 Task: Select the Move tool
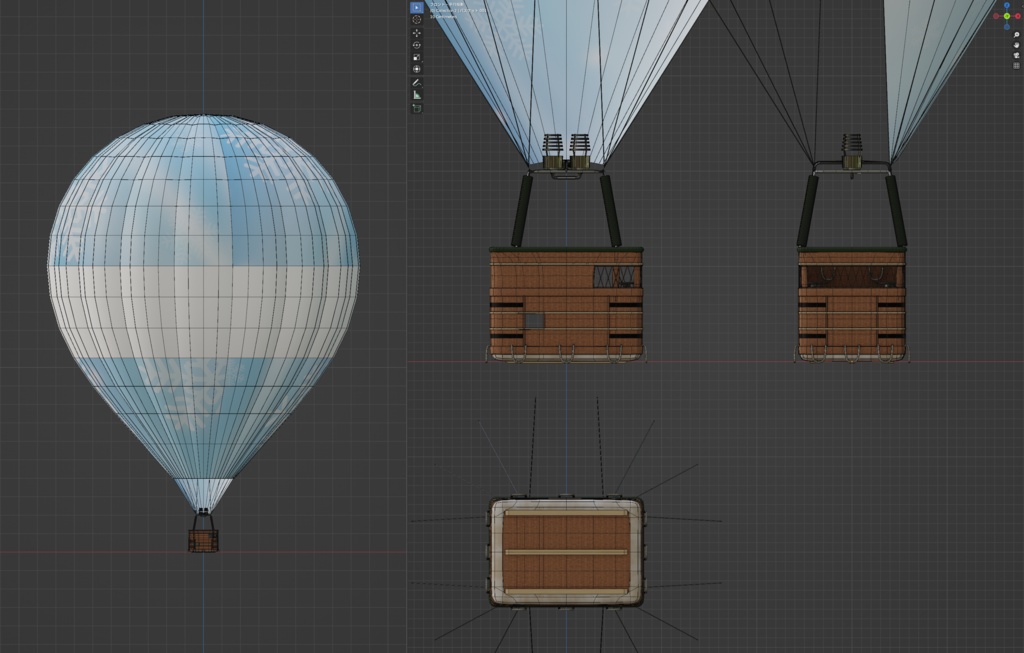coord(417,33)
